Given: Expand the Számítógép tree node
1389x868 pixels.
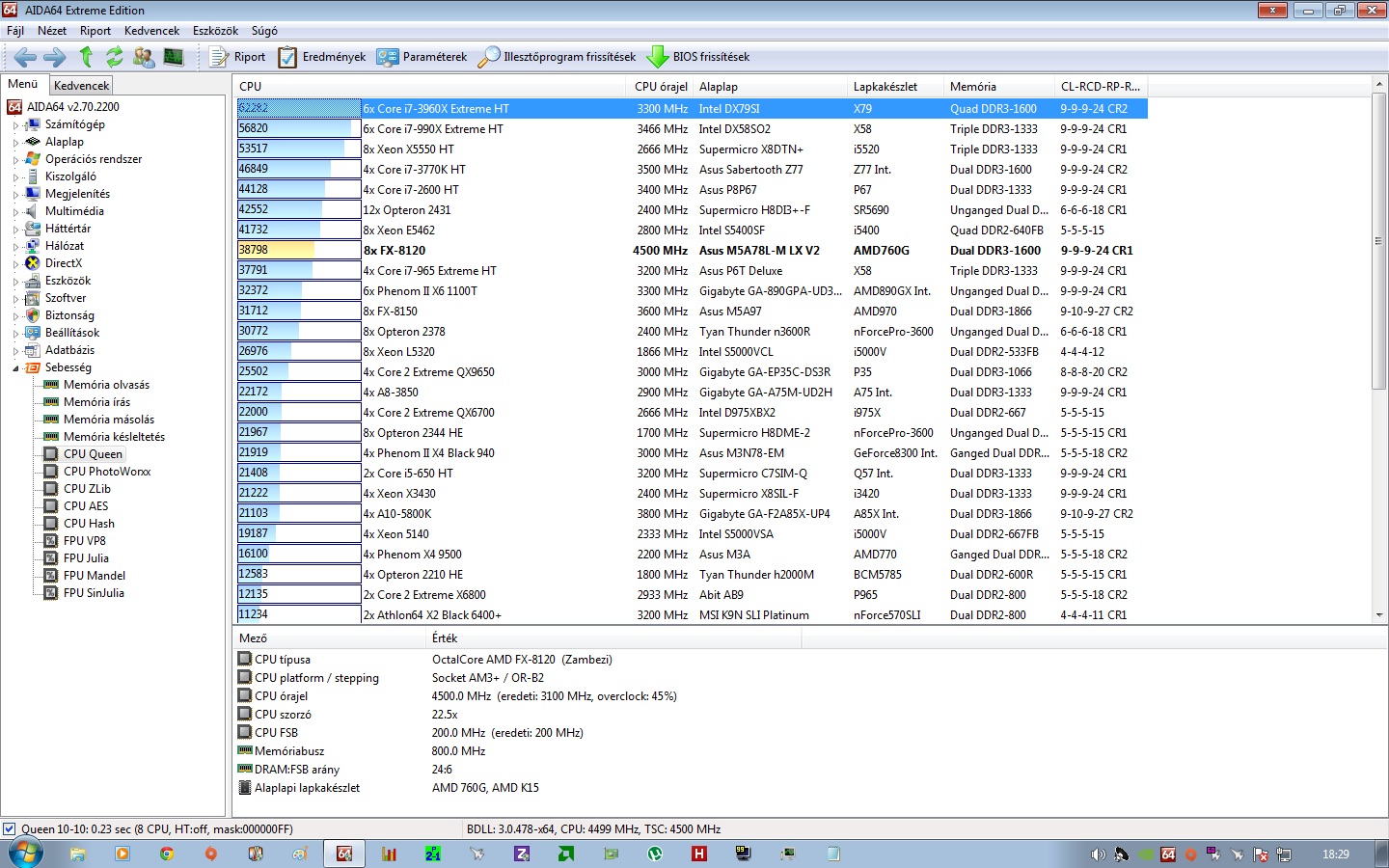Looking at the screenshot, I should 15,124.
